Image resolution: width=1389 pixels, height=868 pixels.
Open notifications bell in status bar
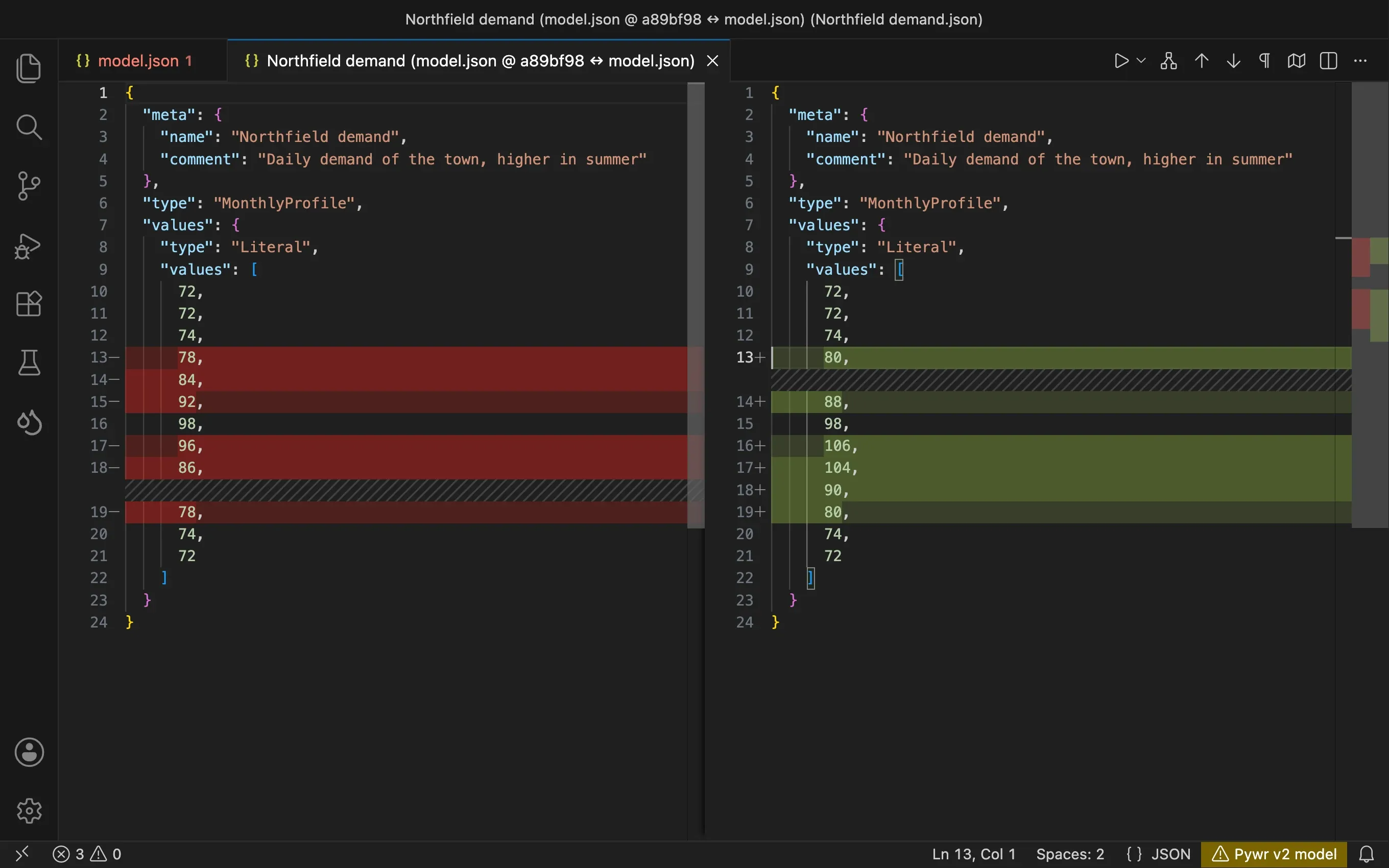tap(1367, 854)
